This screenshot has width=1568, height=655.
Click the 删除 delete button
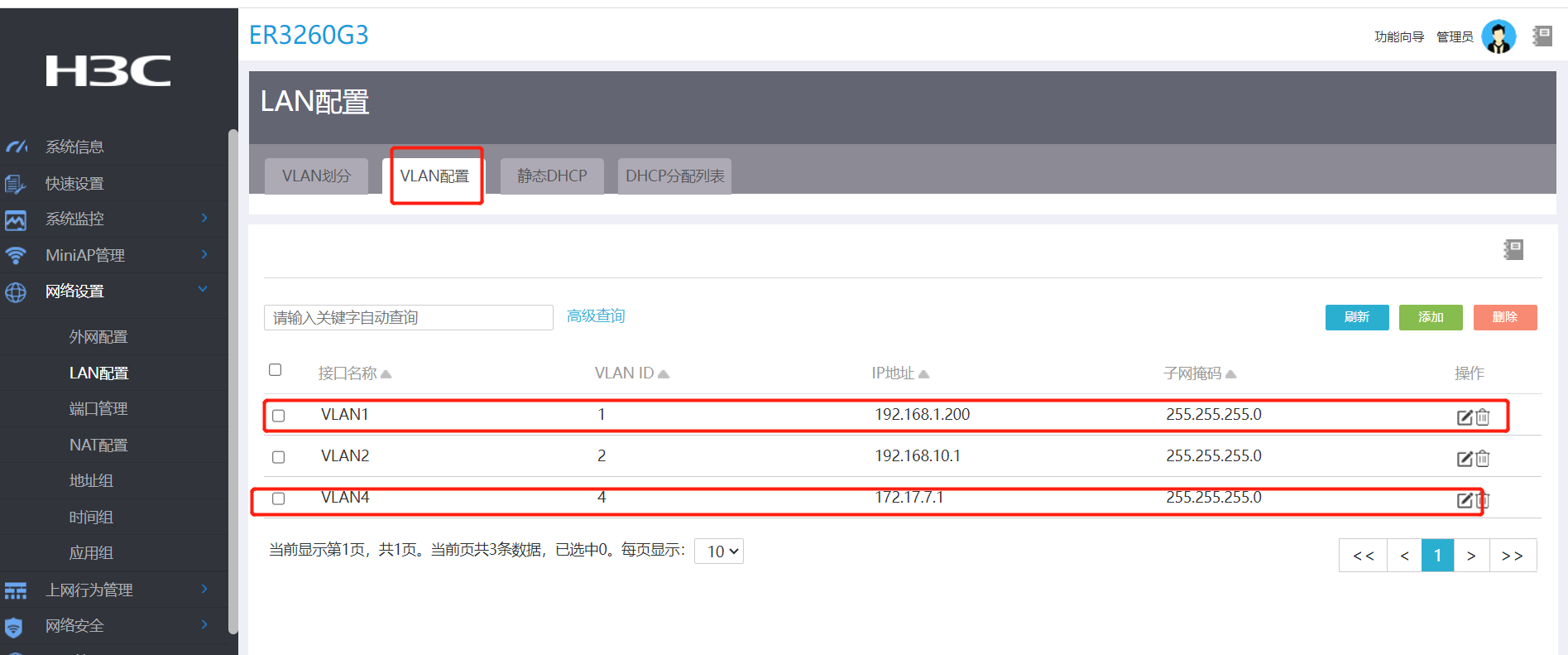point(1505,317)
